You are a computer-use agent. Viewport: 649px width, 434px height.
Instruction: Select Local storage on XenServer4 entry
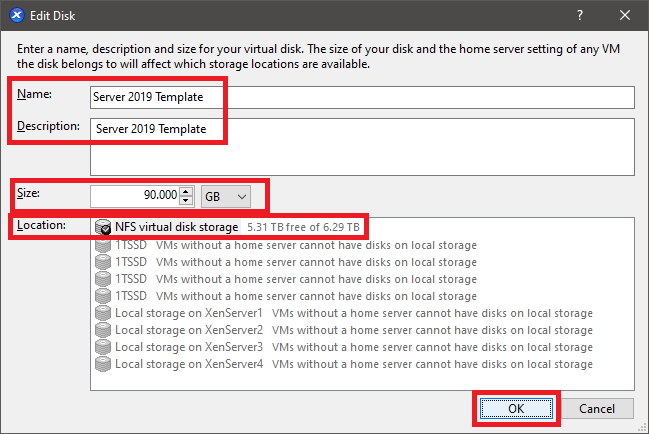pyautogui.click(x=189, y=364)
